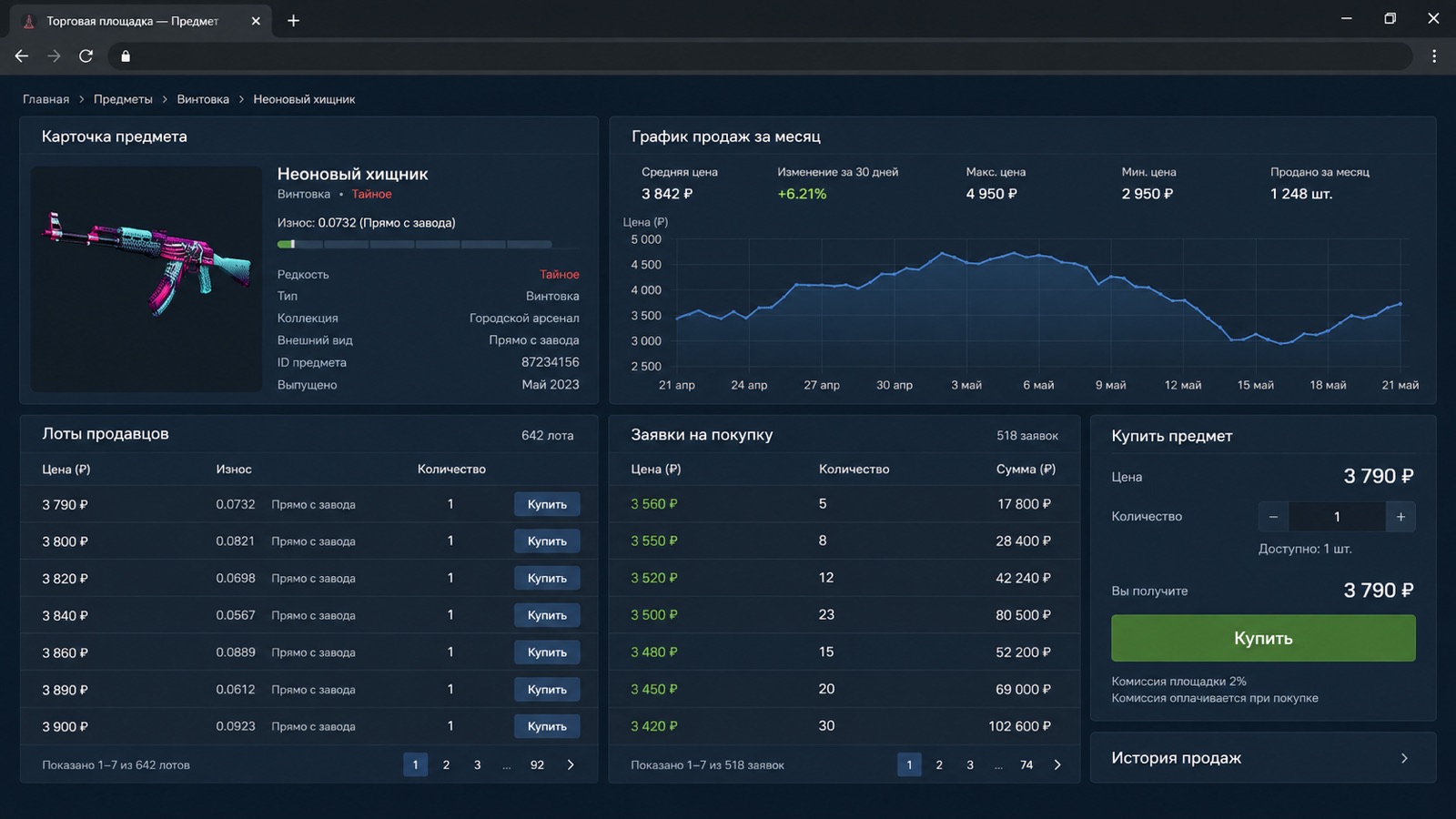Select page 3 in seller lots
Image resolution: width=1456 pixels, height=819 pixels.
coord(477,765)
